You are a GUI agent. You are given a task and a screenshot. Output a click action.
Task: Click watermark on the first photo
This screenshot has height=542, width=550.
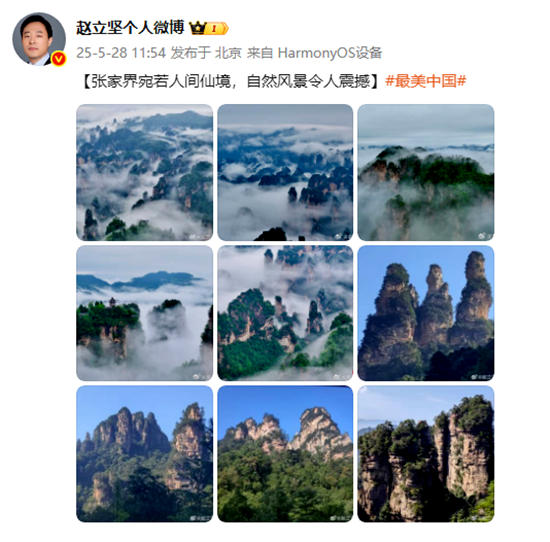[200, 237]
